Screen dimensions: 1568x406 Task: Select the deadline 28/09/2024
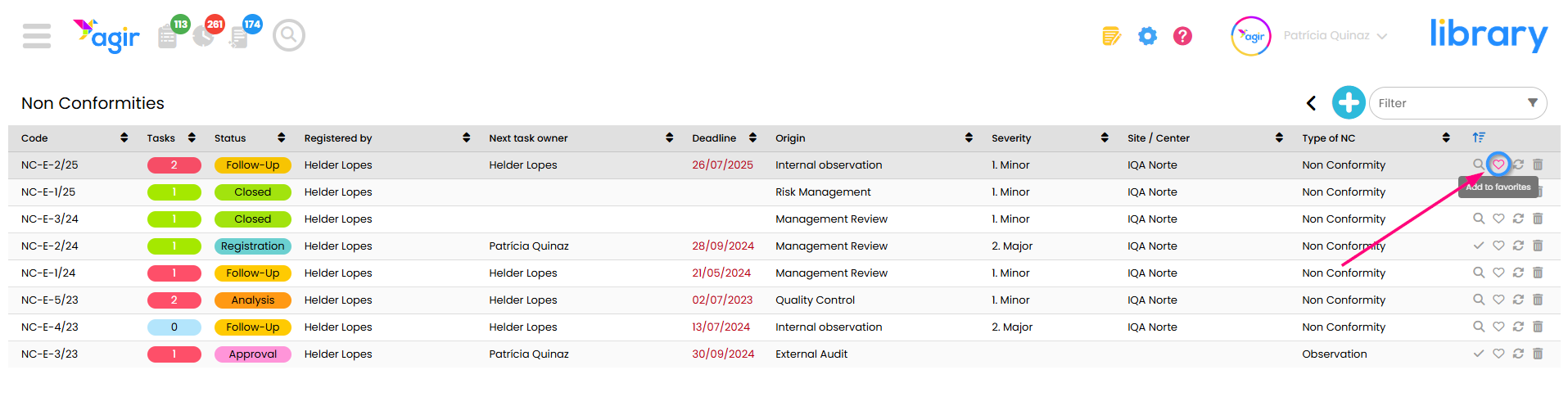(x=723, y=246)
